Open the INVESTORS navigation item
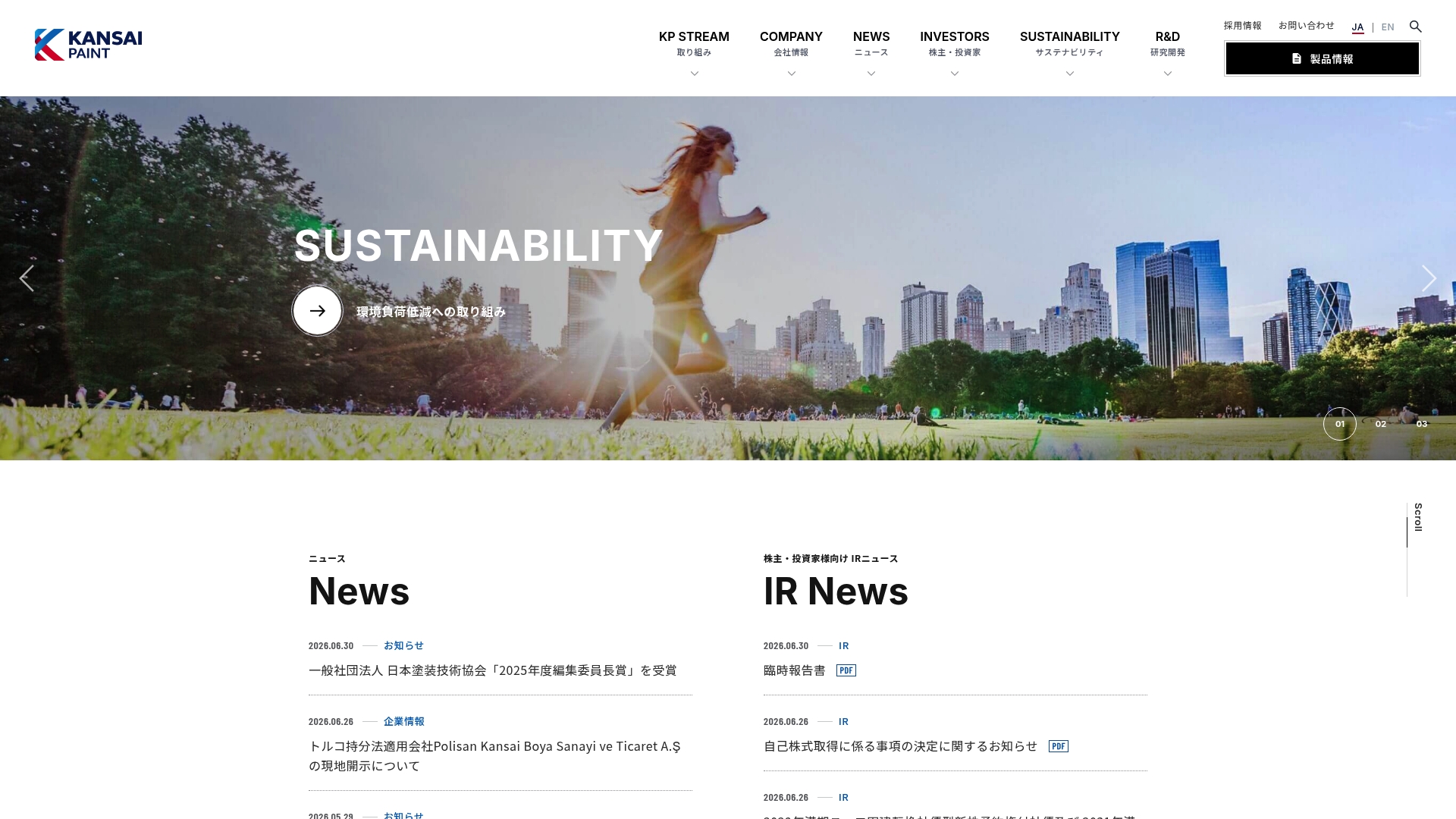Screen dimensions: 1456x819 click(x=955, y=43)
